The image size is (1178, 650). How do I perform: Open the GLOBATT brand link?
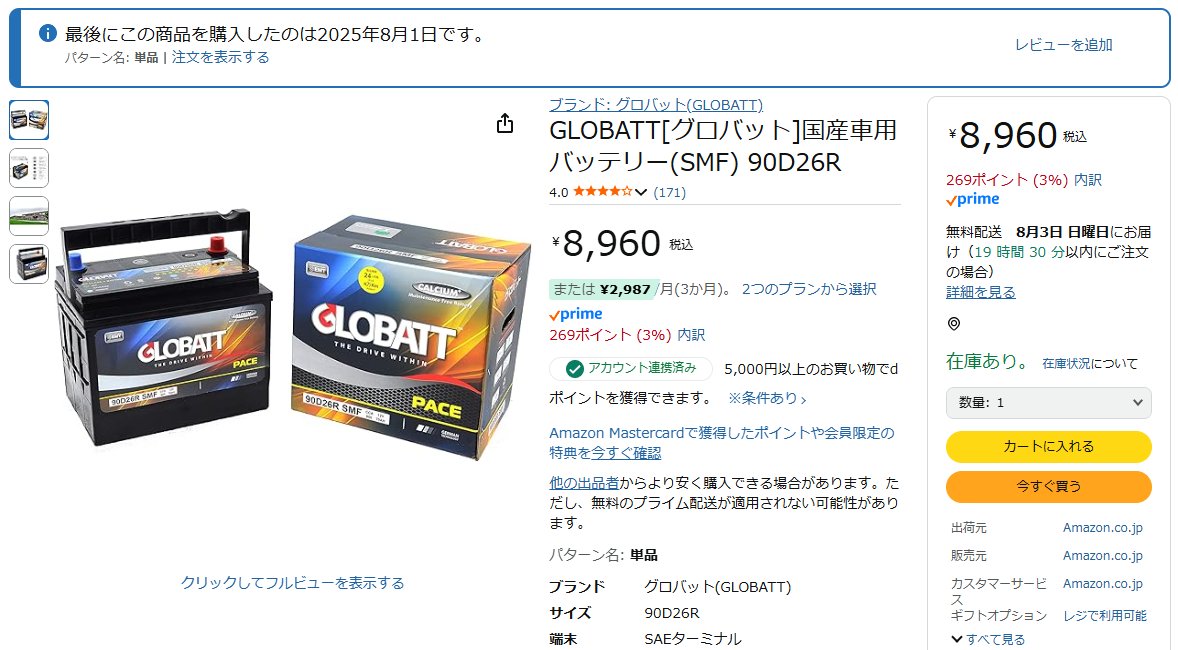coord(656,104)
